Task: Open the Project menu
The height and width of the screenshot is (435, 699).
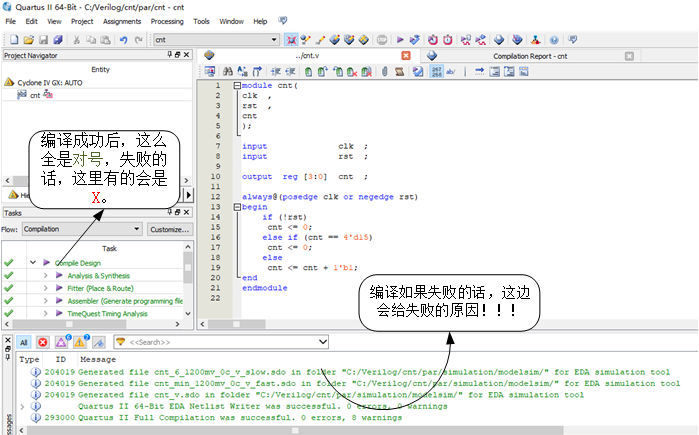Action: tap(82, 21)
